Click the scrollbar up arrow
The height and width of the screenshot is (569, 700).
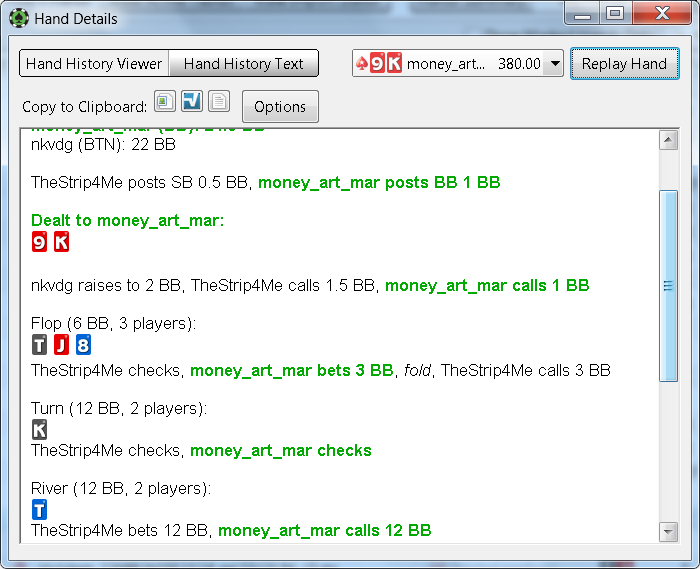668,140
